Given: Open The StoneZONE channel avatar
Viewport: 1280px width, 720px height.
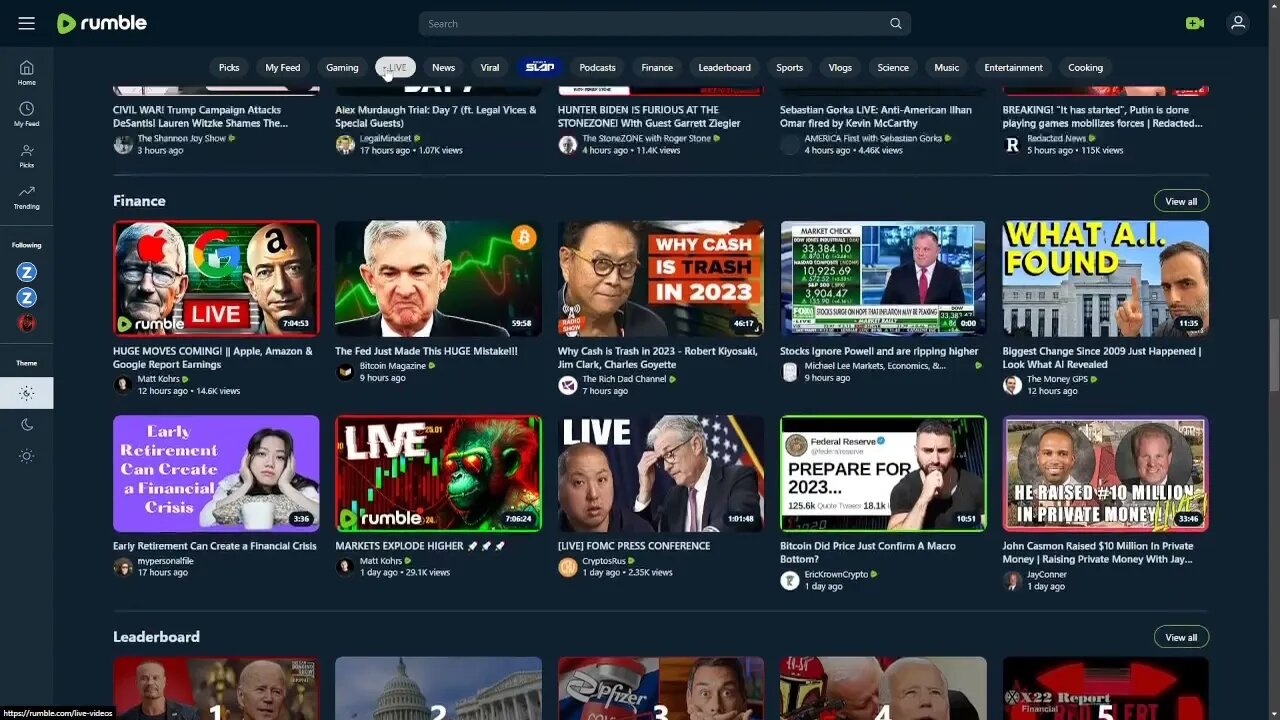Looking at the screenshot, I should click(x=568, y=145).
